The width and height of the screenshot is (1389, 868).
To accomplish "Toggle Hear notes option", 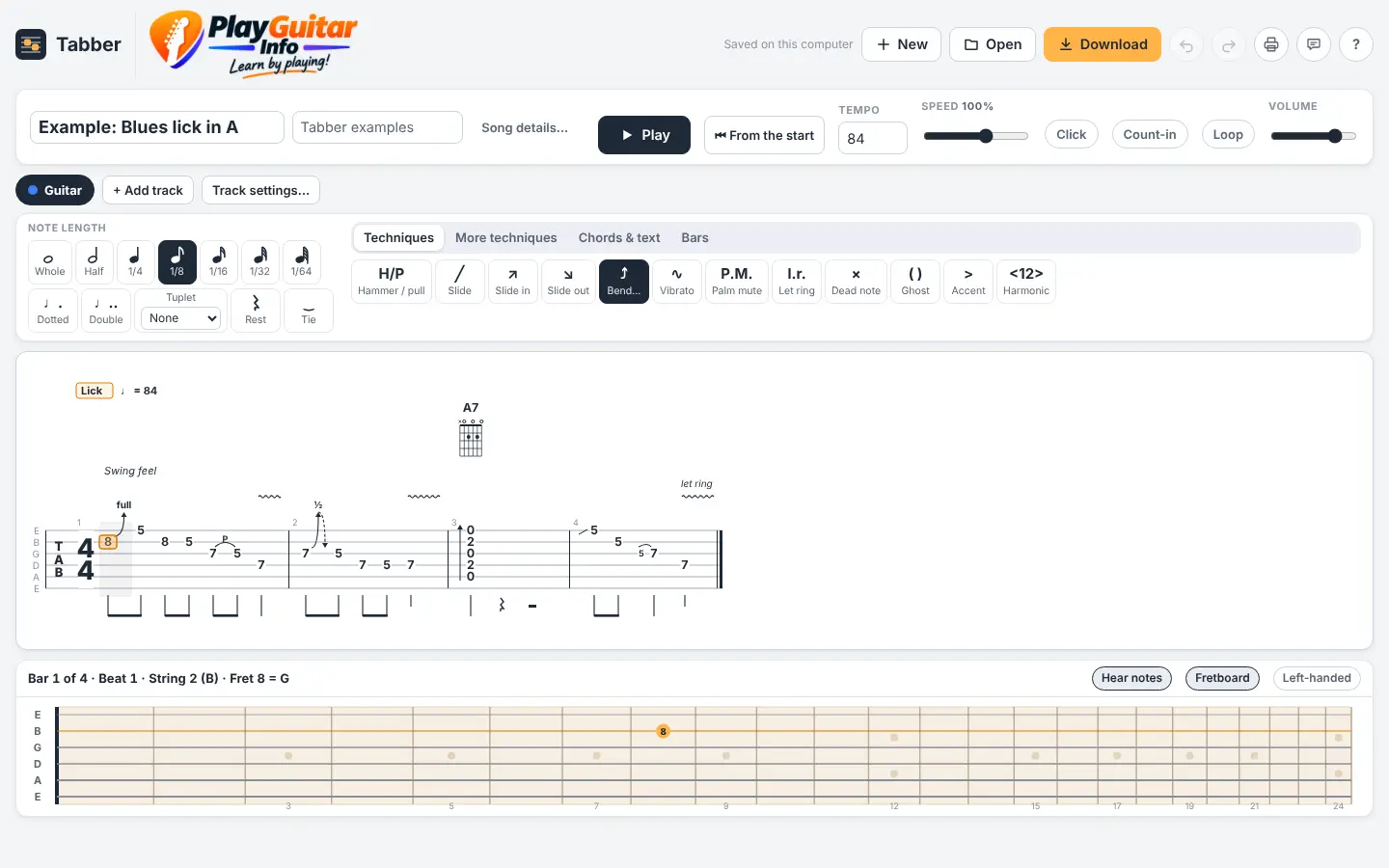I will click(1131, 678).
